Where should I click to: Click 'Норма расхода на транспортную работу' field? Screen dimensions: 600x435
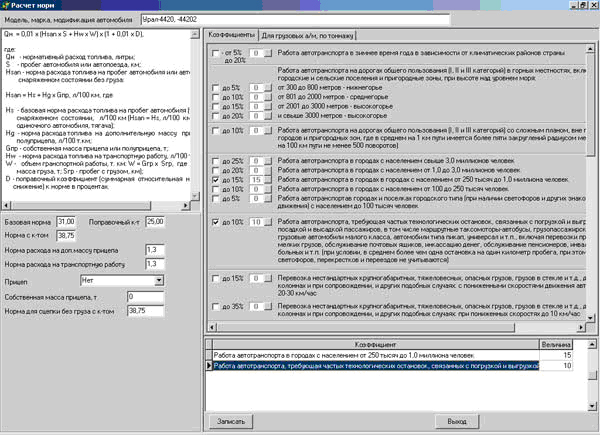155,264
